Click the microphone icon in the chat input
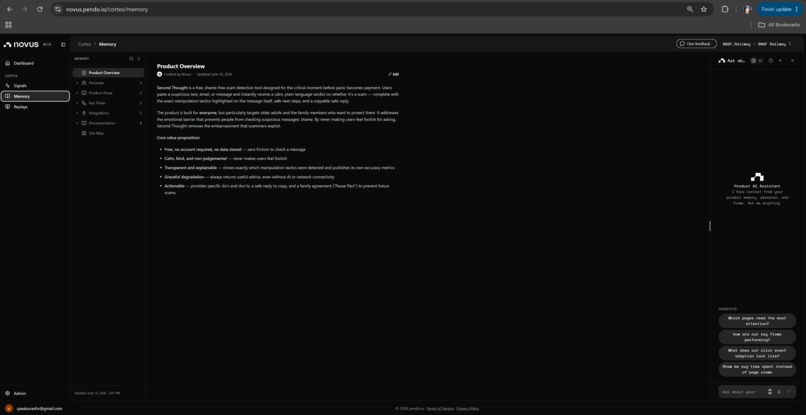The width and height of the screenshot is (806, 415). (x=779, y=392)
